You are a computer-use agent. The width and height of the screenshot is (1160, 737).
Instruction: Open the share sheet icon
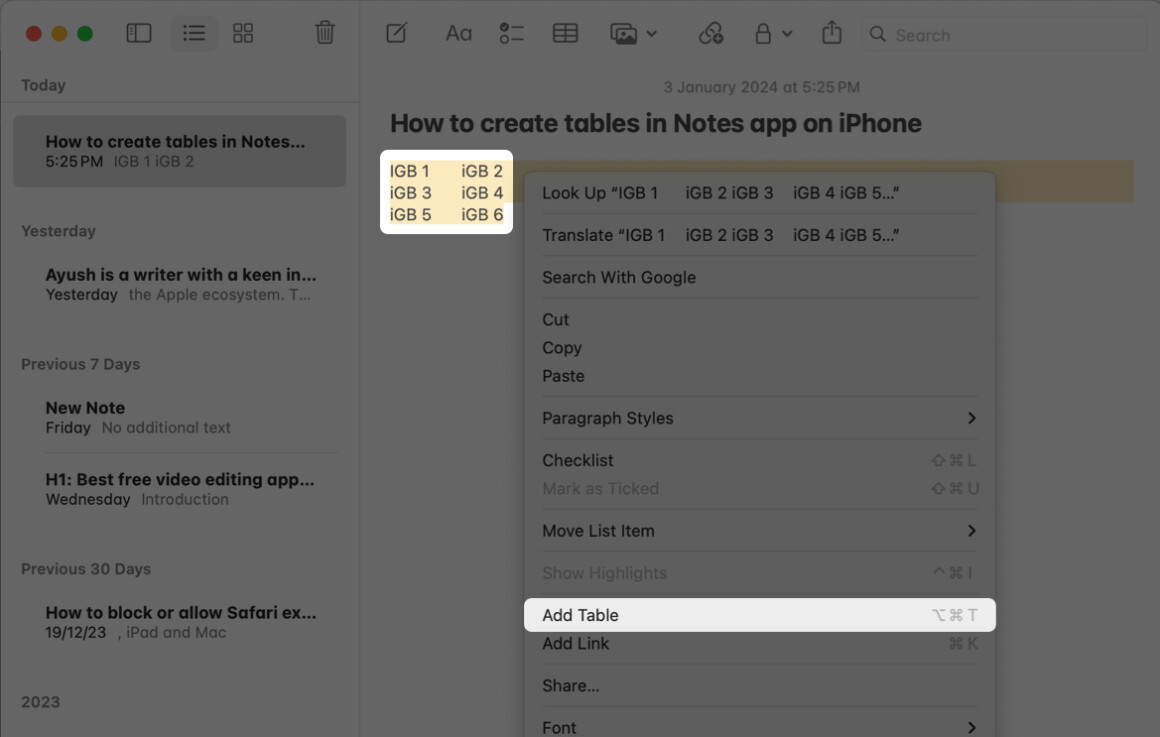coord(831,32)
